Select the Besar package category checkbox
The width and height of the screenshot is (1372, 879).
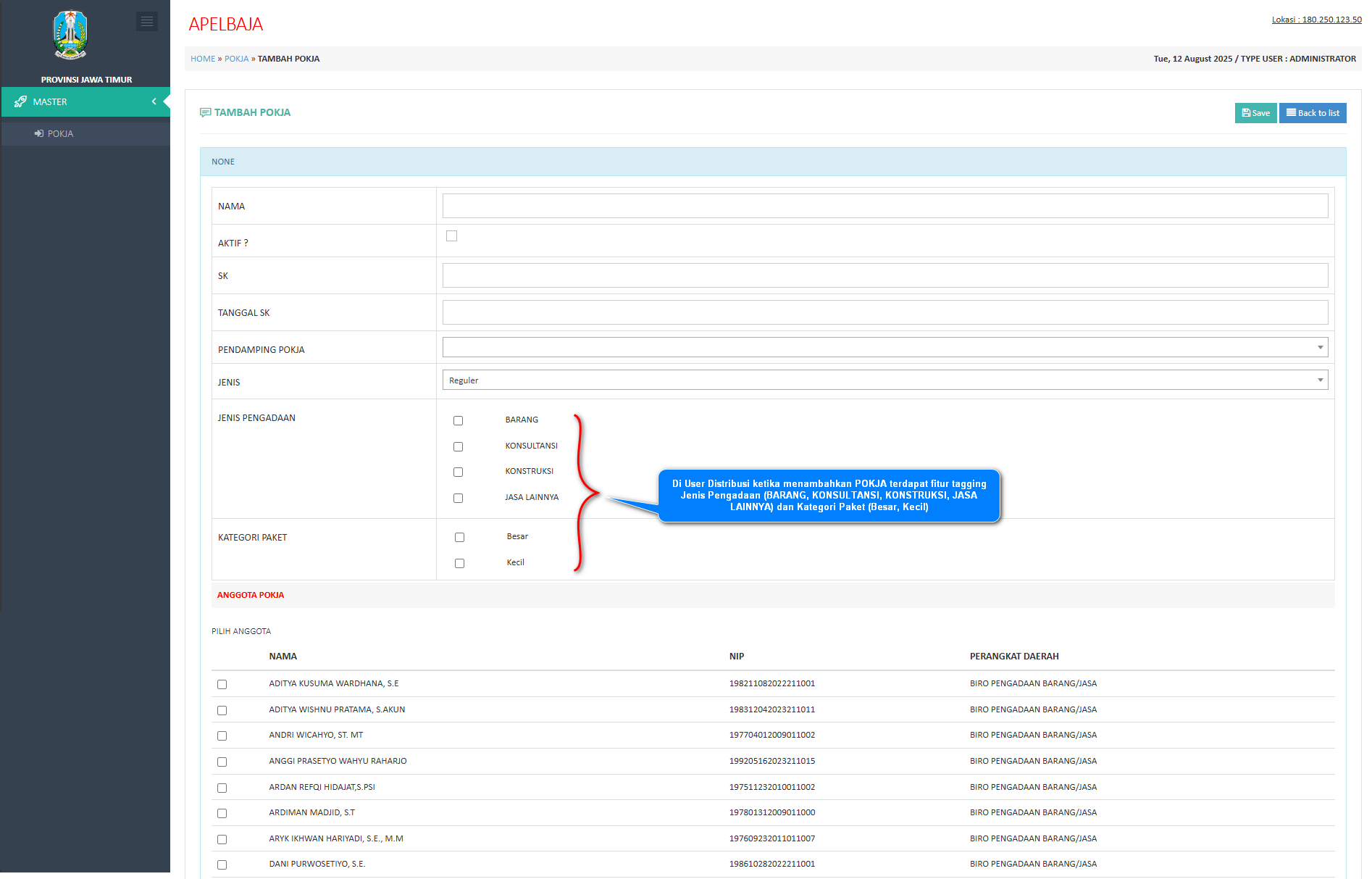tap(459, 537)
